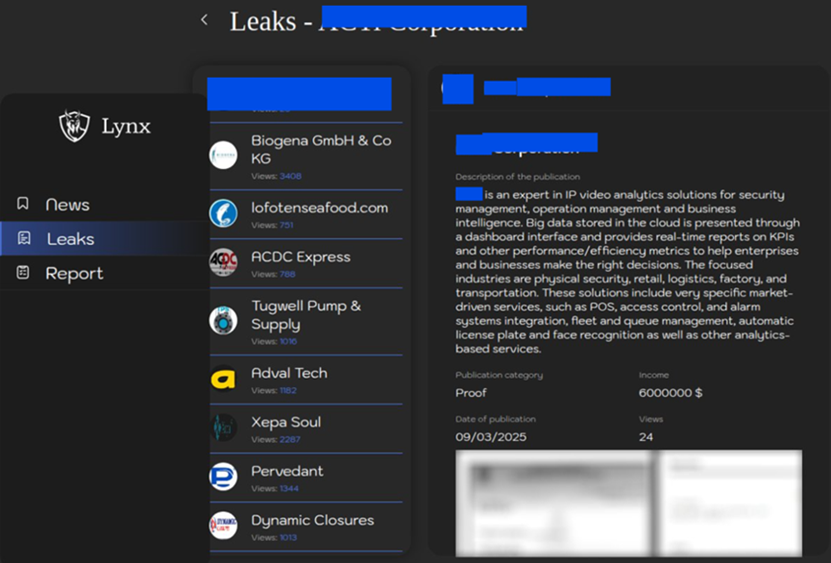Click the Dynamic Closures logo icon
Screen dimensions: 831x563
223,525
